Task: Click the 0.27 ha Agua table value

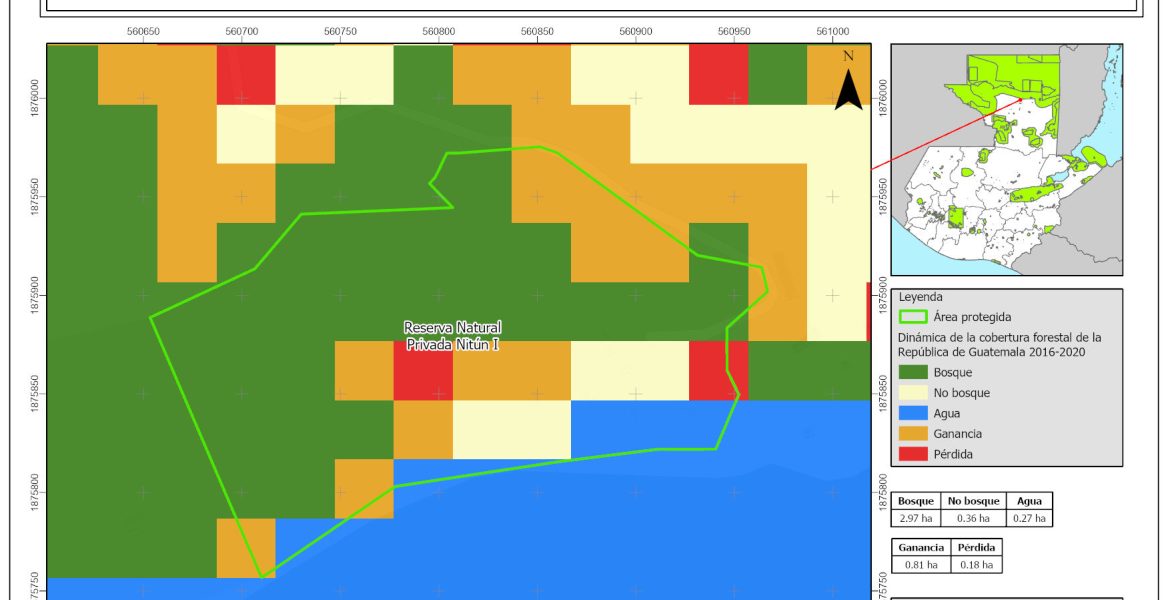Action: pyautogui.click(x=1028, y=518)
